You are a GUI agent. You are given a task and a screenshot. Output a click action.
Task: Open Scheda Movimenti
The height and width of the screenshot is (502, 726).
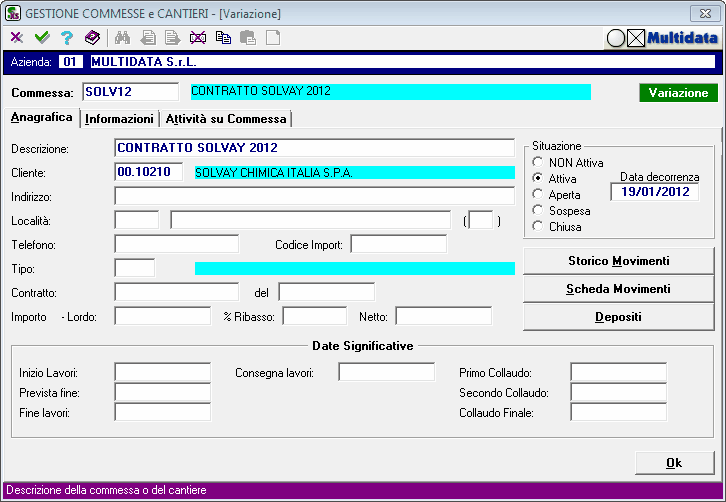tap(619, 289)
